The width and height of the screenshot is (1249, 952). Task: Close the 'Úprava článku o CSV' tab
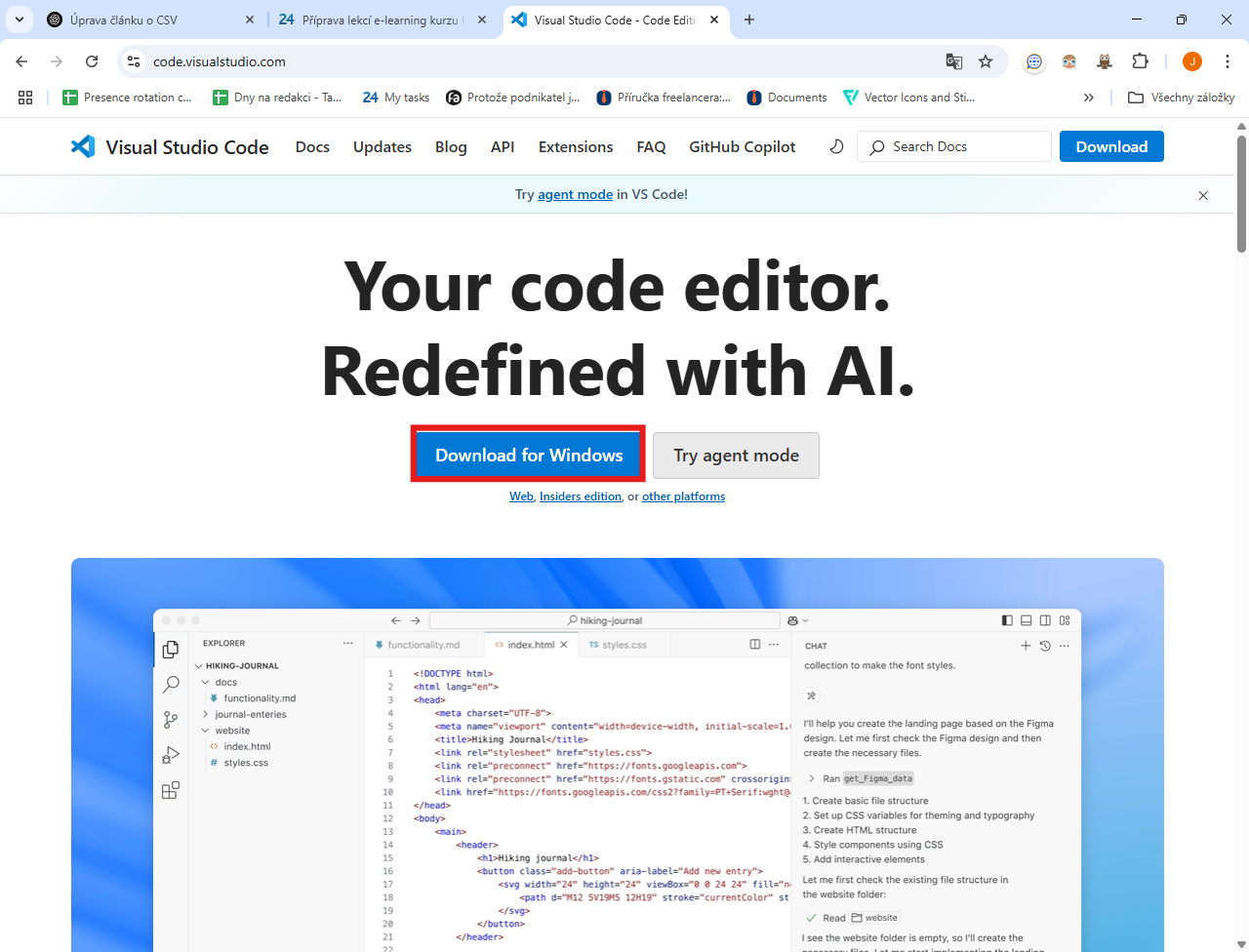[250, 20]
